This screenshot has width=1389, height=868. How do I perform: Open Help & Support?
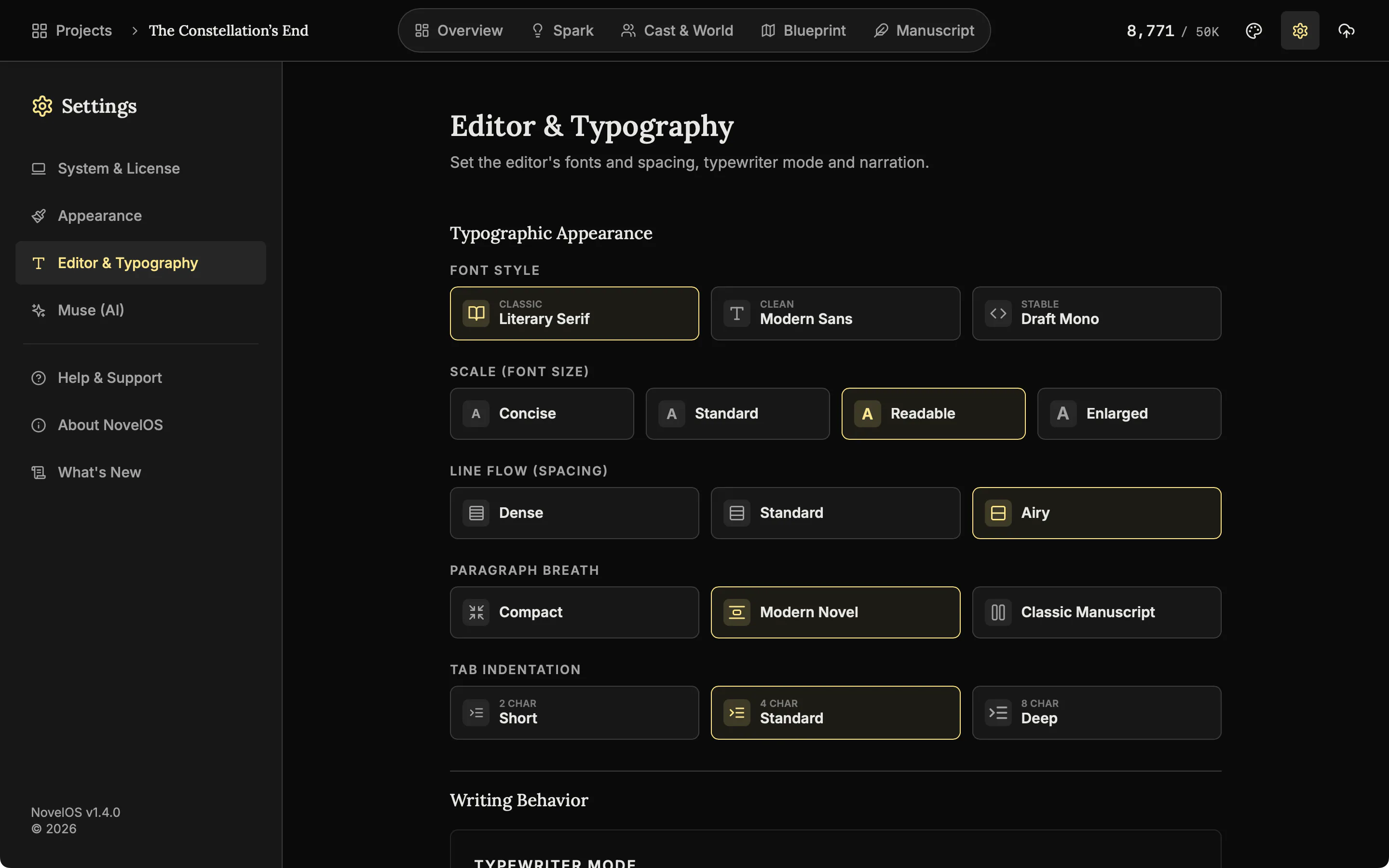141,378
